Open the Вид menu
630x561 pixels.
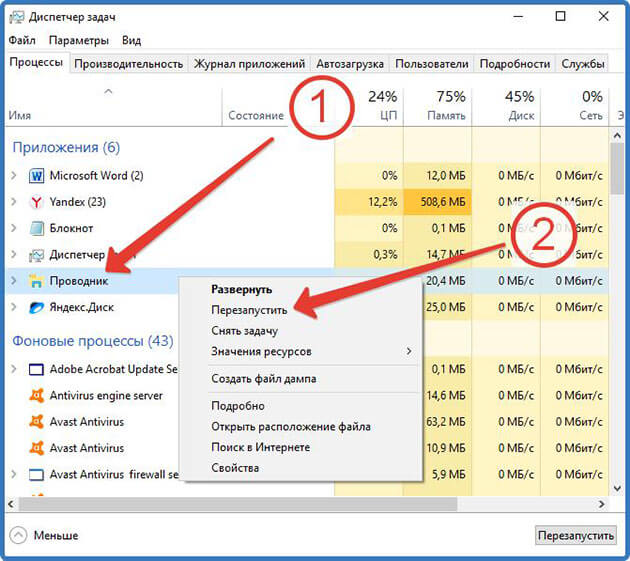pos(131,41)
